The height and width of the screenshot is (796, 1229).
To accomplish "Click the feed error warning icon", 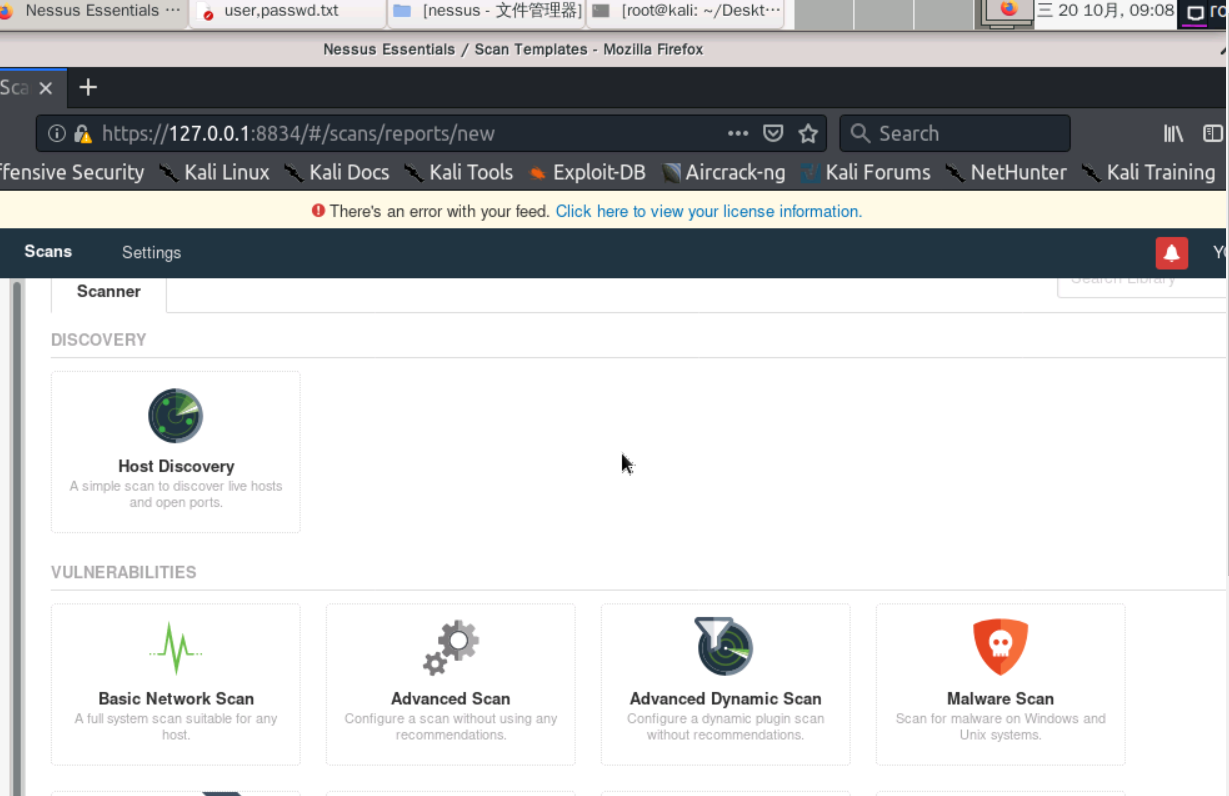I will coord(318,211).
